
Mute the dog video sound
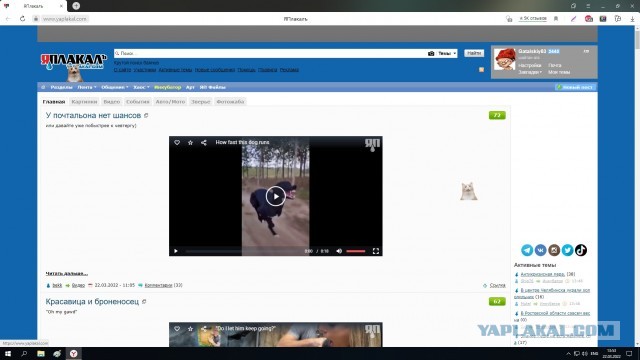coord(339,251)
